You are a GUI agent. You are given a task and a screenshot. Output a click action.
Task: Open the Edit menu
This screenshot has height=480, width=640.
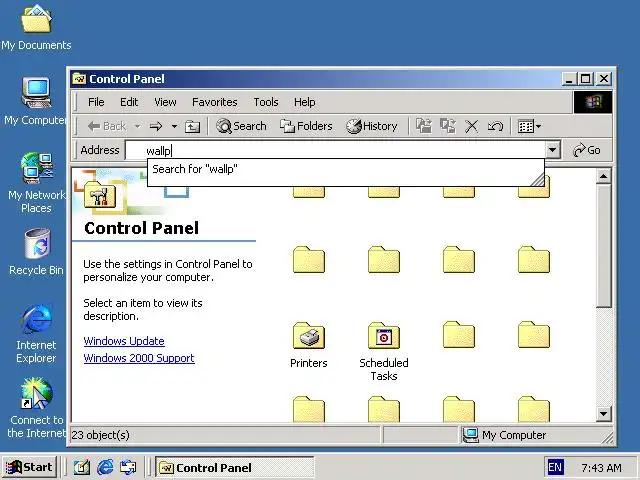tap(129, 102)
